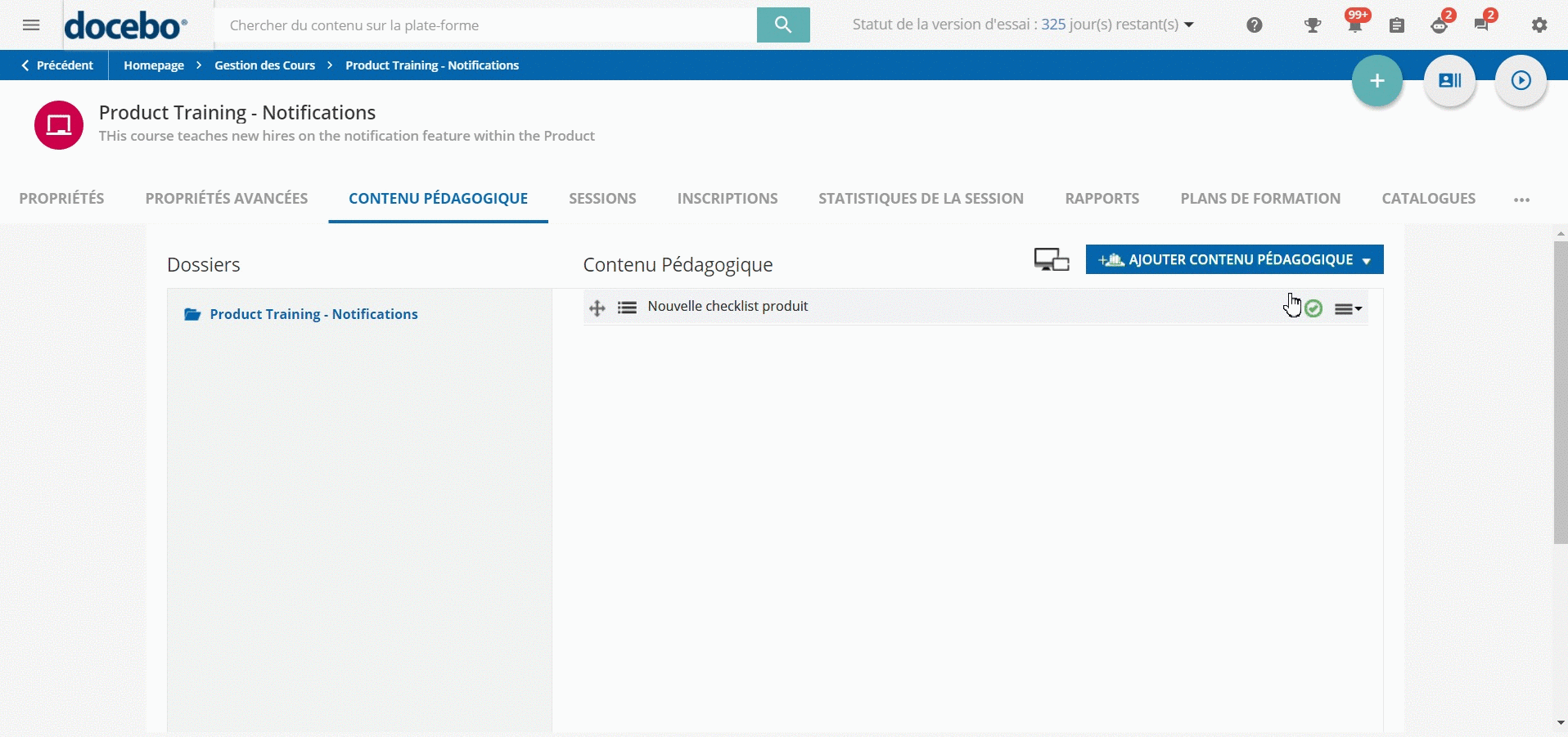Switch to the Sessions tab
This screenshot has width=1568, height=737.
[602, 198]
